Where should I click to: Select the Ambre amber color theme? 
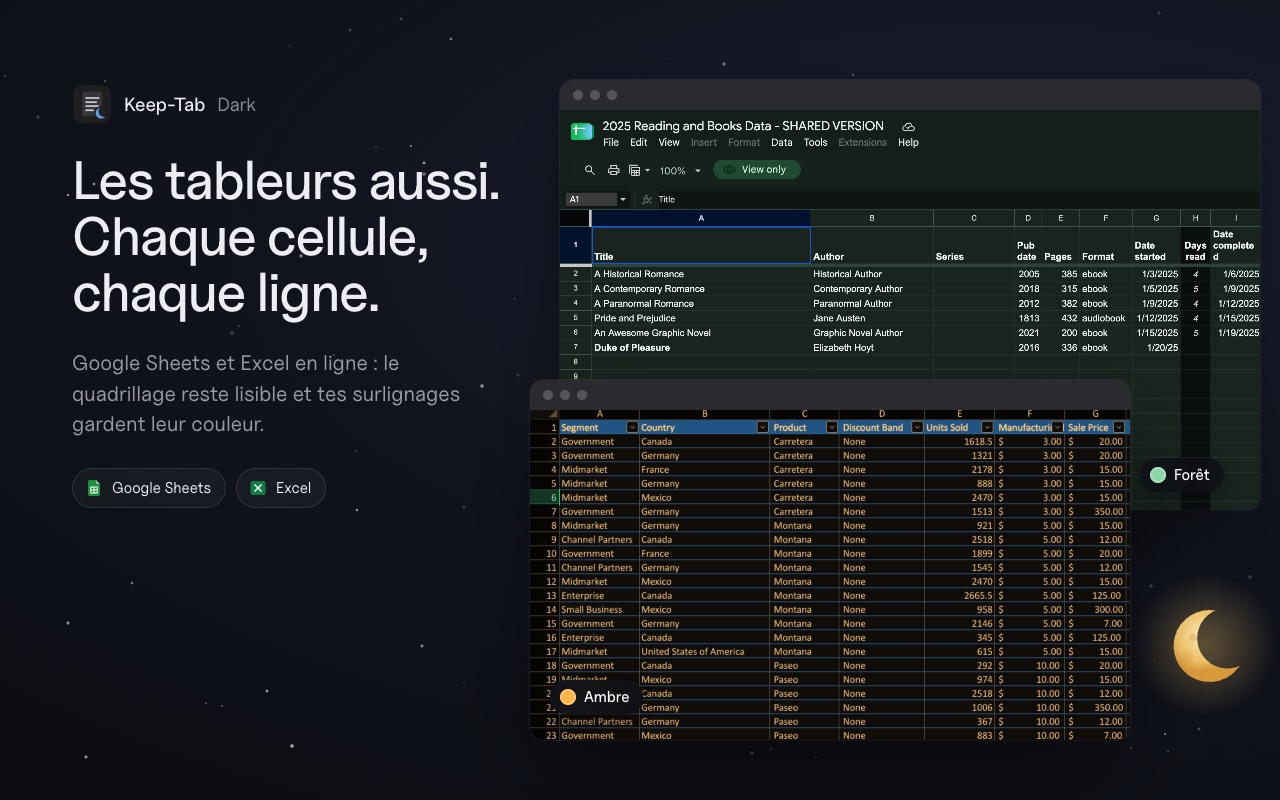tap(596, 697)
